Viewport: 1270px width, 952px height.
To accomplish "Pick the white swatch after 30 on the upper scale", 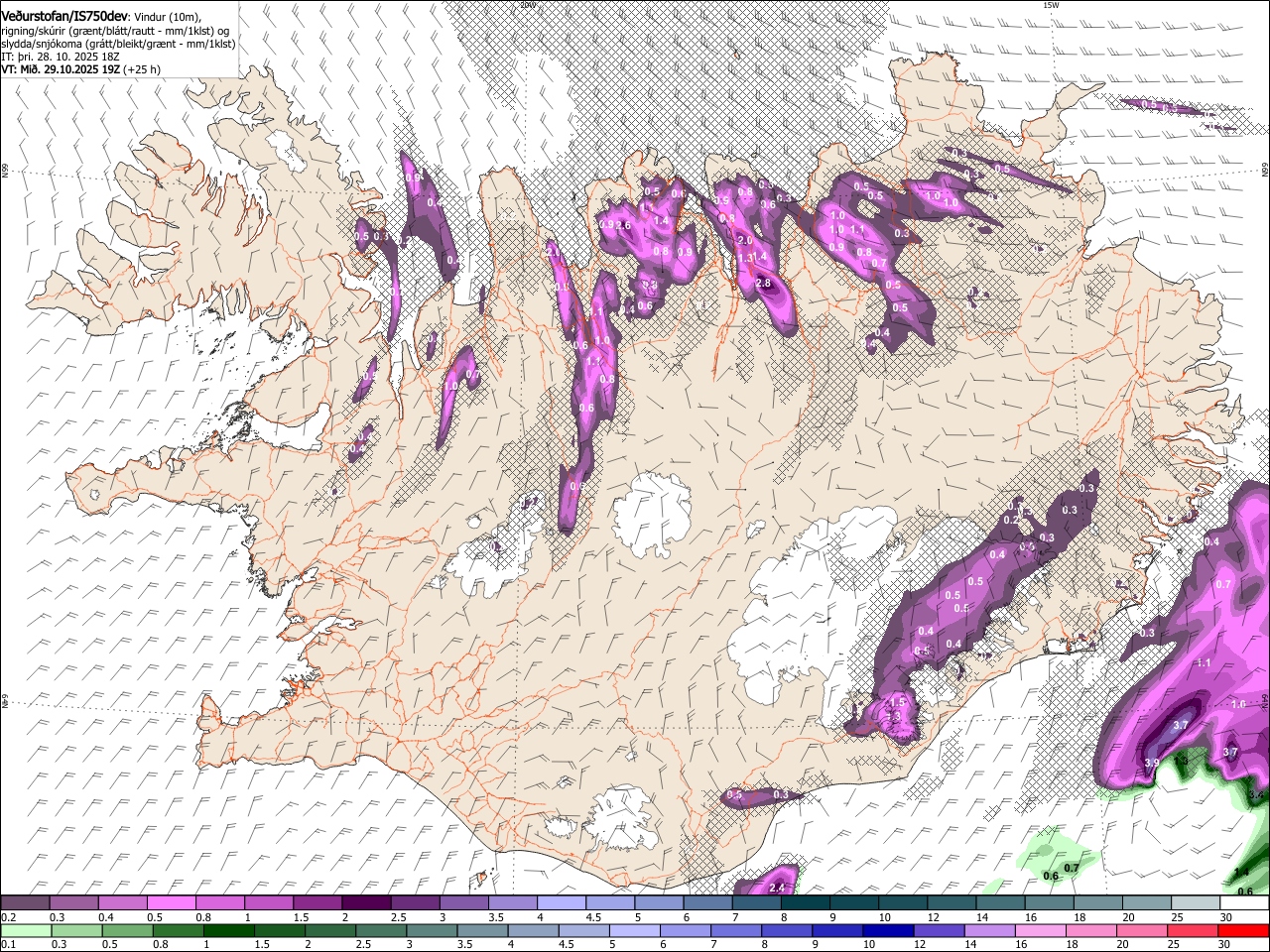I will click(x=1244, y=903).
